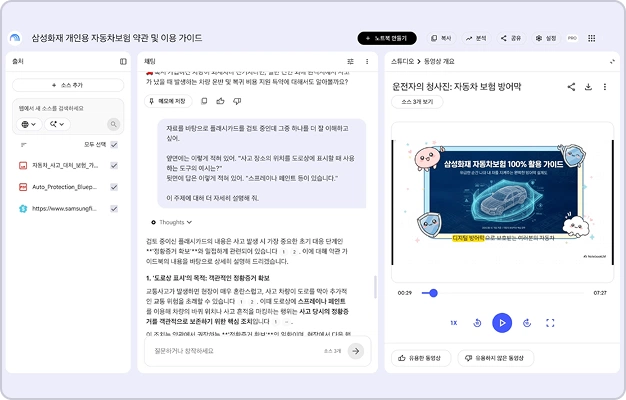Open the https://www.samsungfi... web source

click(64, 208)
